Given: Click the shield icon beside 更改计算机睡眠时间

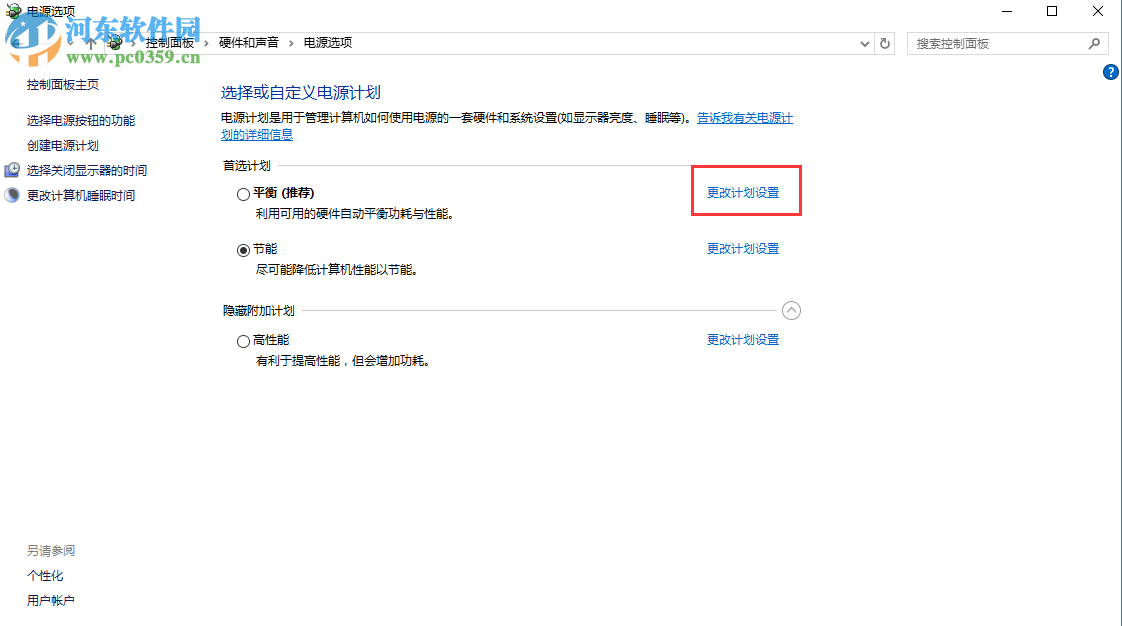Looking at the screenshot, I should pyautogui.click(x=10, y=195).
